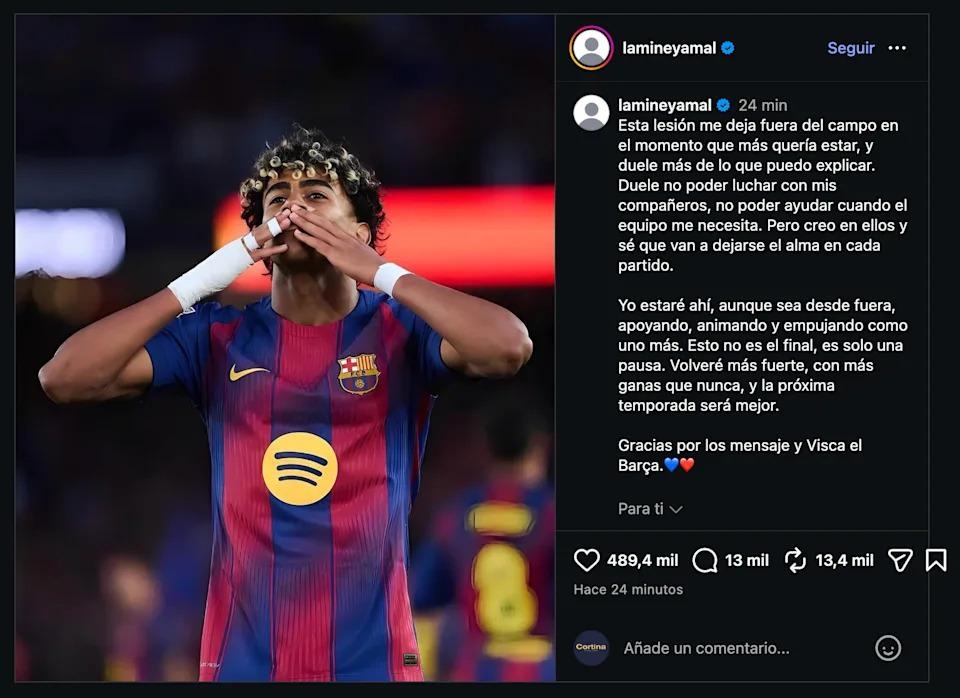Viewport: 960px width, 698px height.
Task: Follow the account with 'Seguir'
Action: [x=851, y=48]
